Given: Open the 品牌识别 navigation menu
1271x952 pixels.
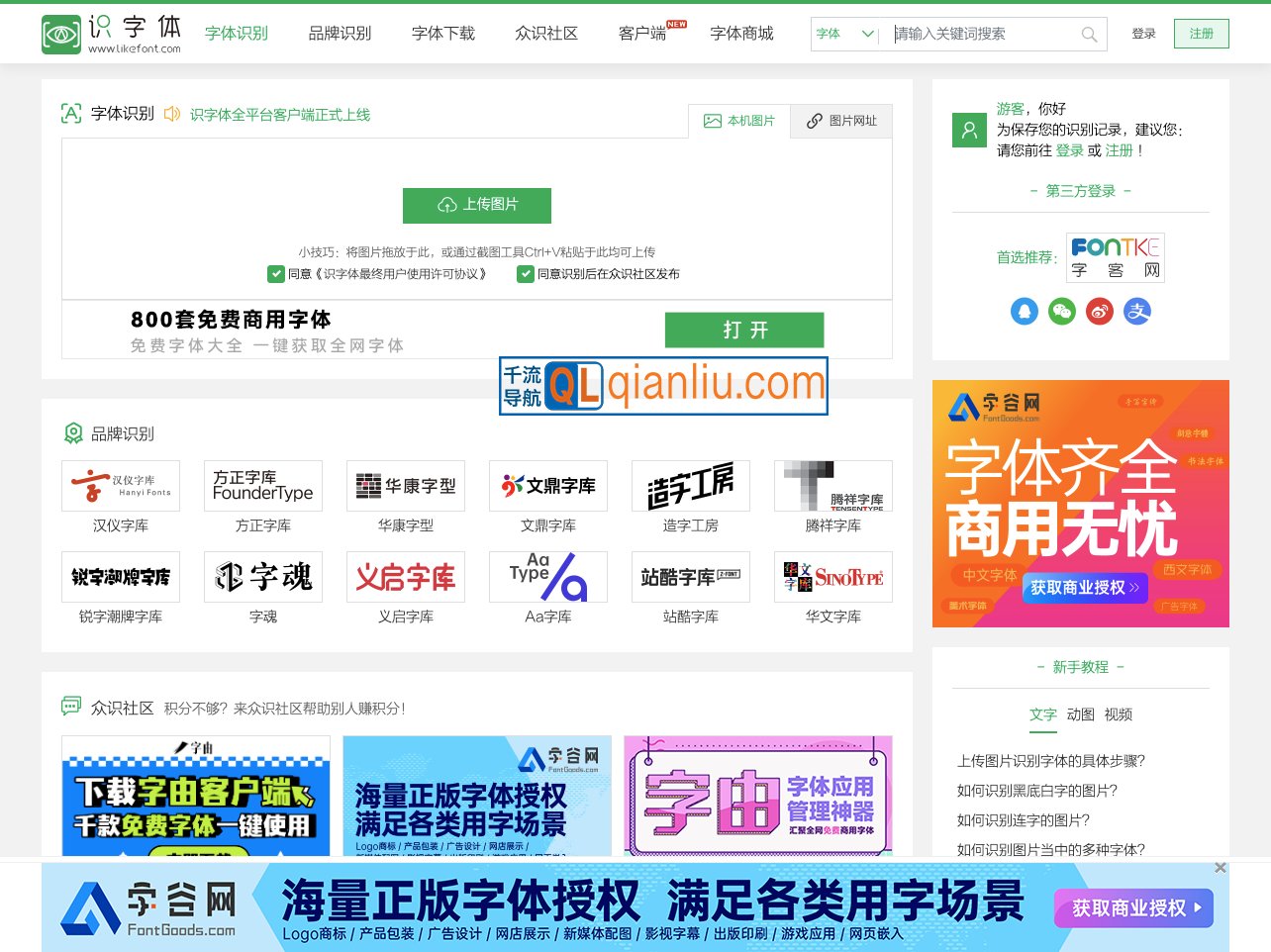Looking at the screenshot, I should pos(339,33).
